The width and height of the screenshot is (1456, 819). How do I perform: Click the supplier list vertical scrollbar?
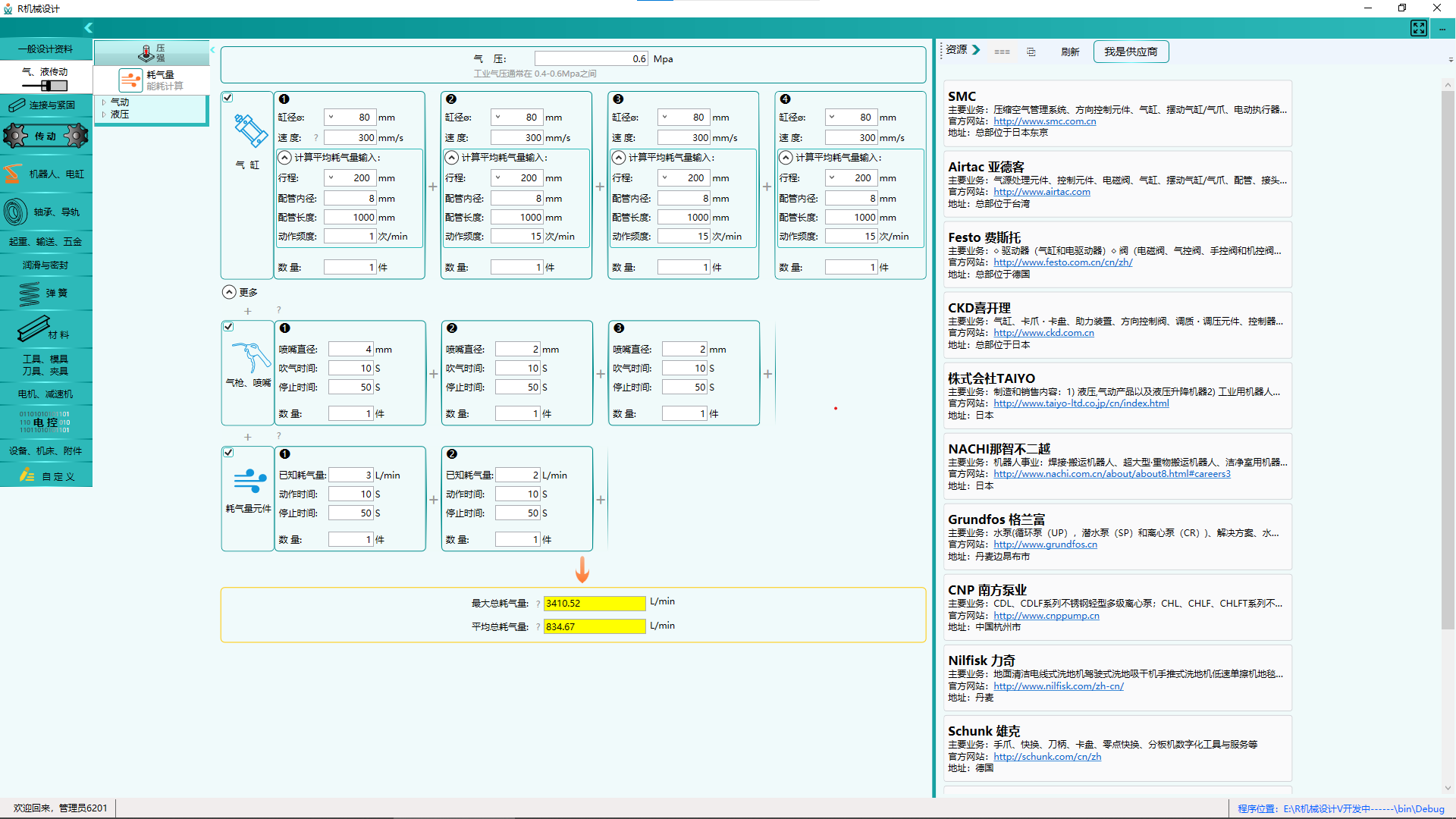[1447, 360]
